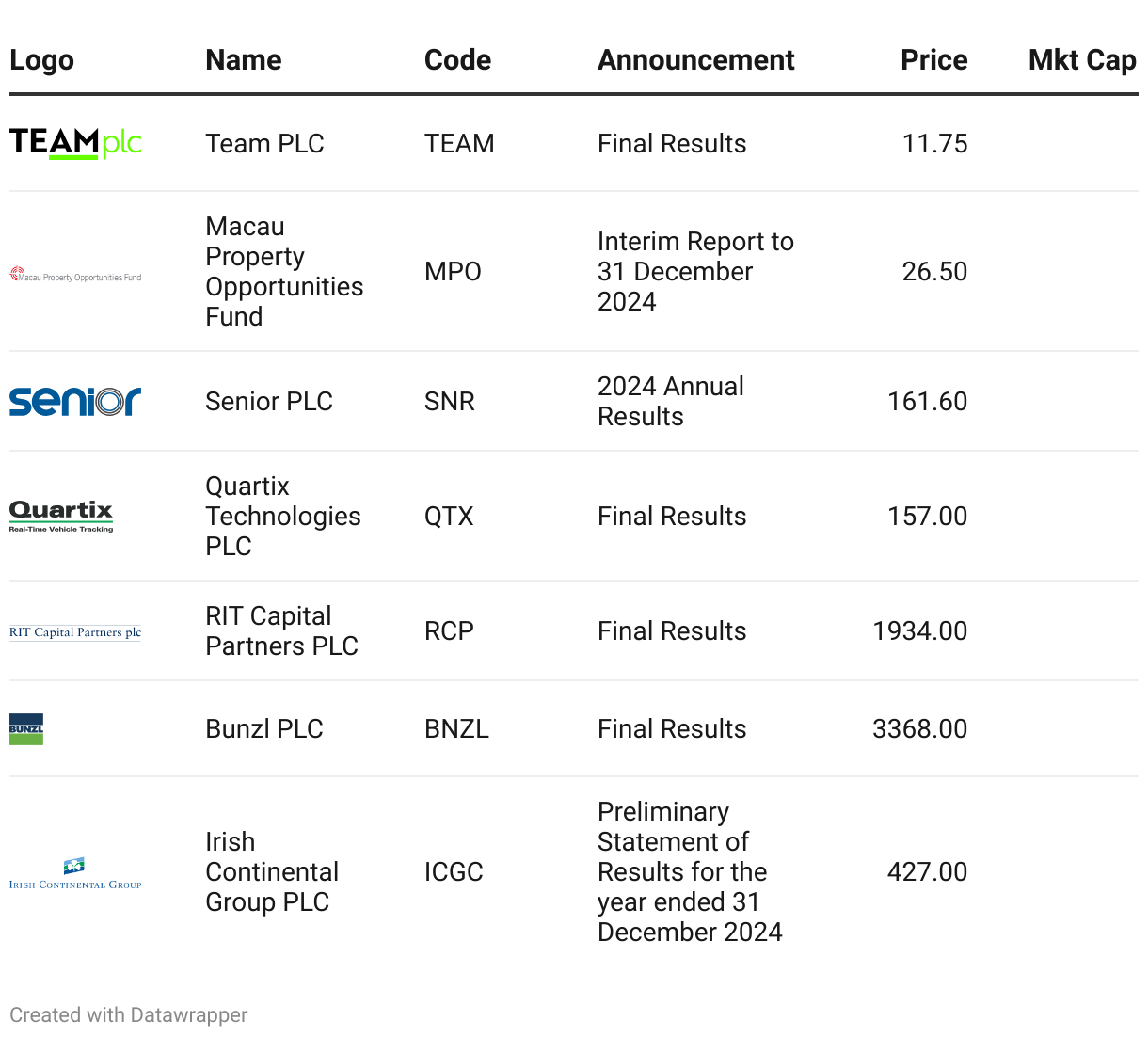This screenshot has height=1037, width=1148.
Task: Click the Macau Property Opportunities Fund logo
Action: click(x=75, y=275)
